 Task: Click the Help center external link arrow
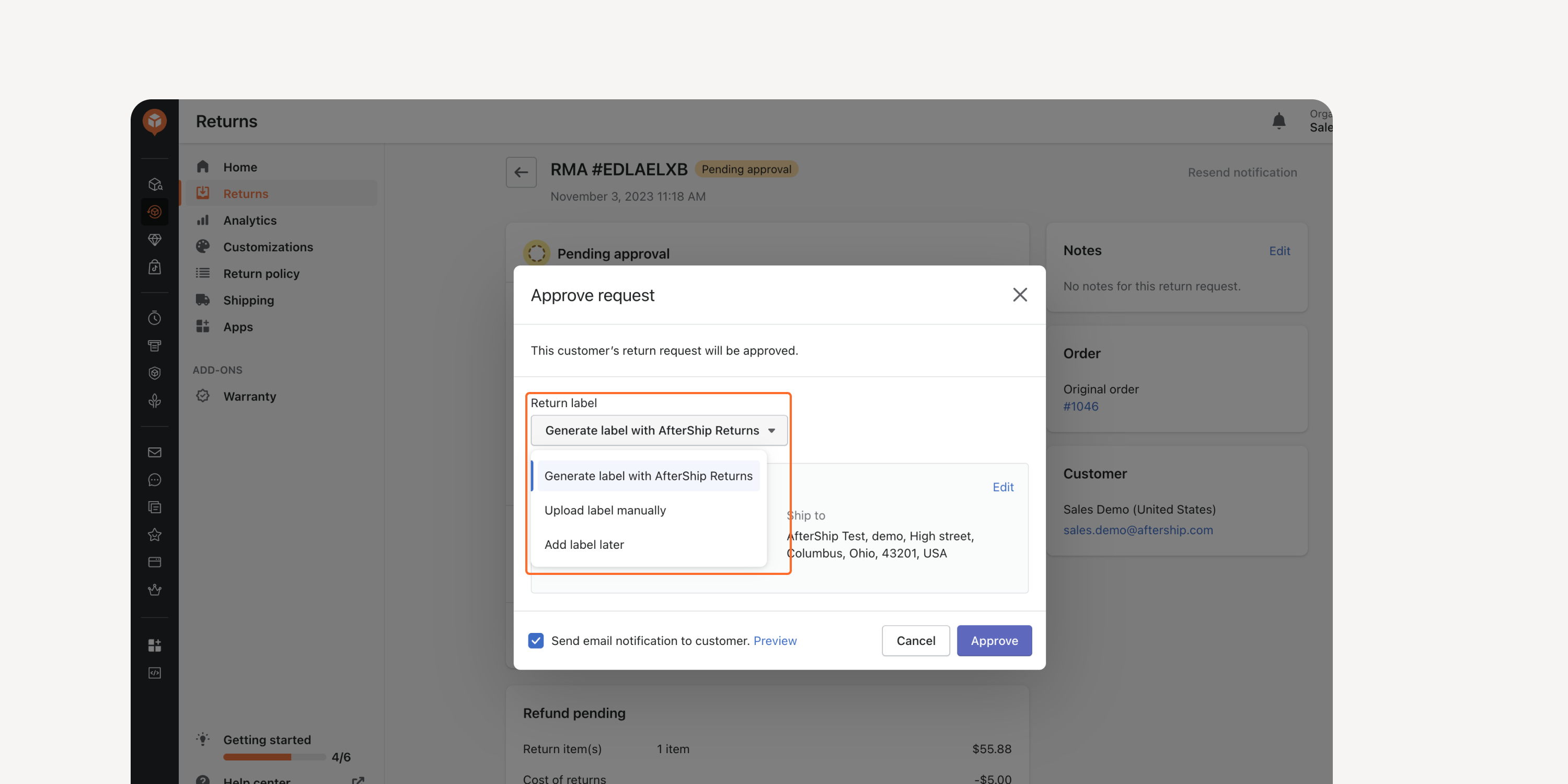tap(358, 780)
